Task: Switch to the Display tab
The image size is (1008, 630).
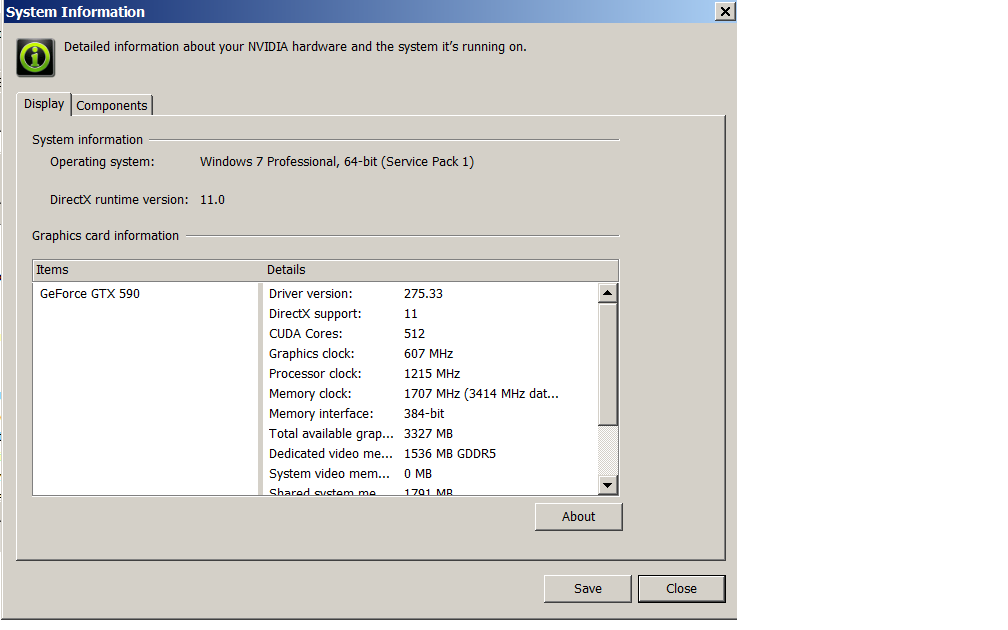Action: pos(44,104)
